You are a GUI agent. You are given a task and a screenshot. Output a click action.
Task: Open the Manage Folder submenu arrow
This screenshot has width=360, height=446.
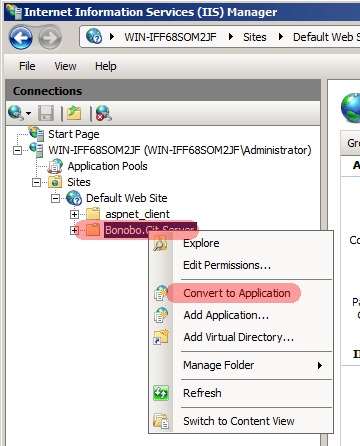pyautogui.click(x=320, y=365)
